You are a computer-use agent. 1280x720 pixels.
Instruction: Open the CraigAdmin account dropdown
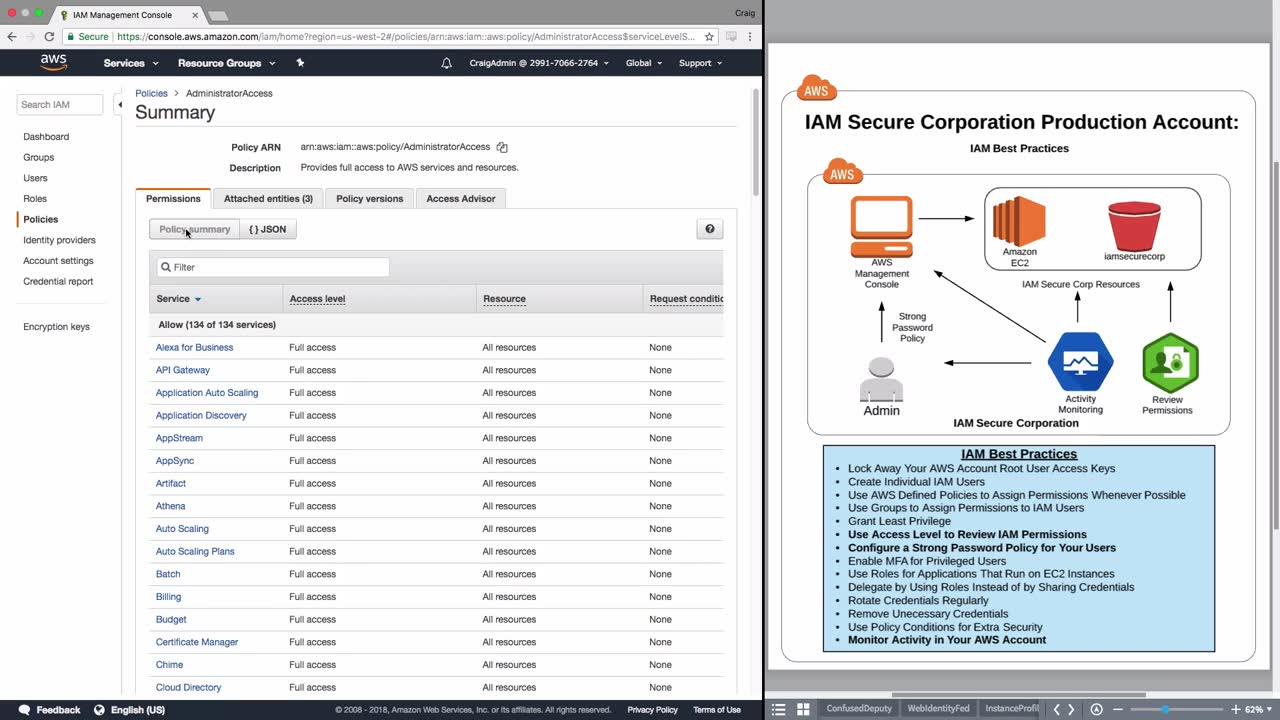click(x=538, y=63)
